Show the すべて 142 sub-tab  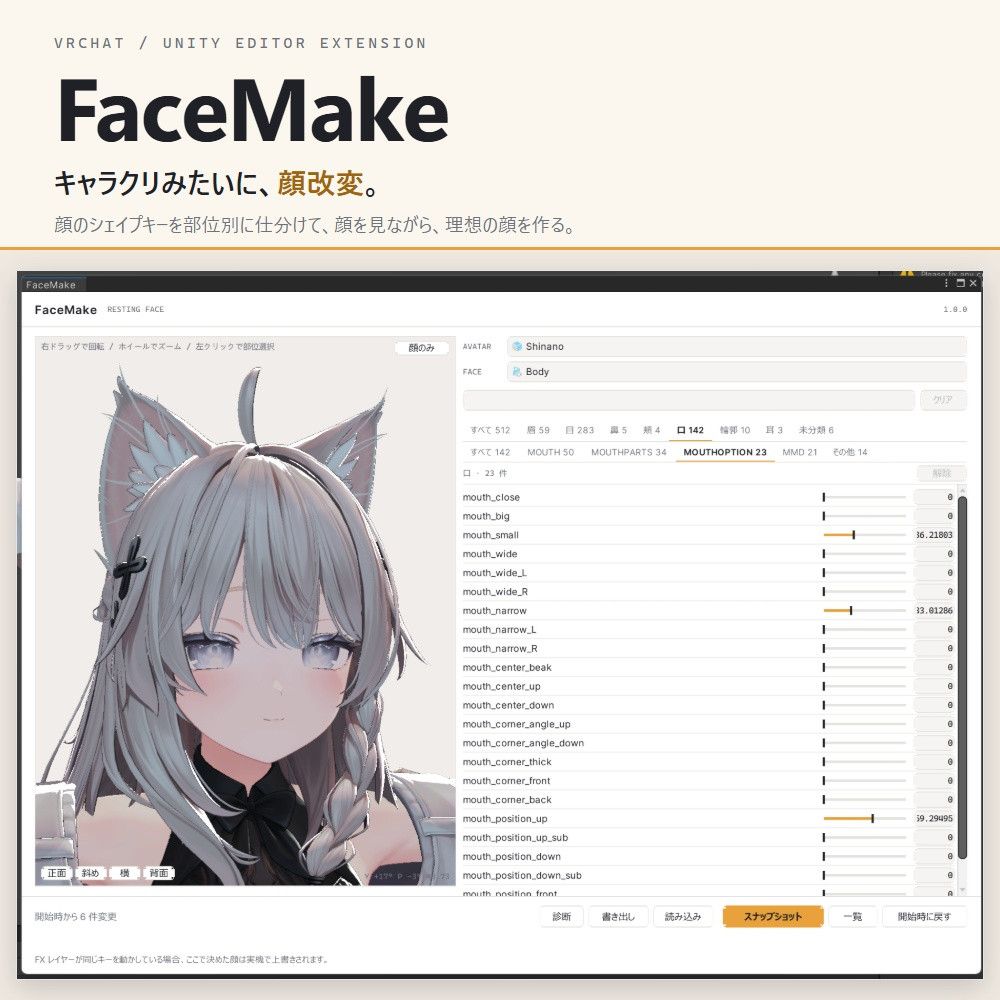[490, 452]
